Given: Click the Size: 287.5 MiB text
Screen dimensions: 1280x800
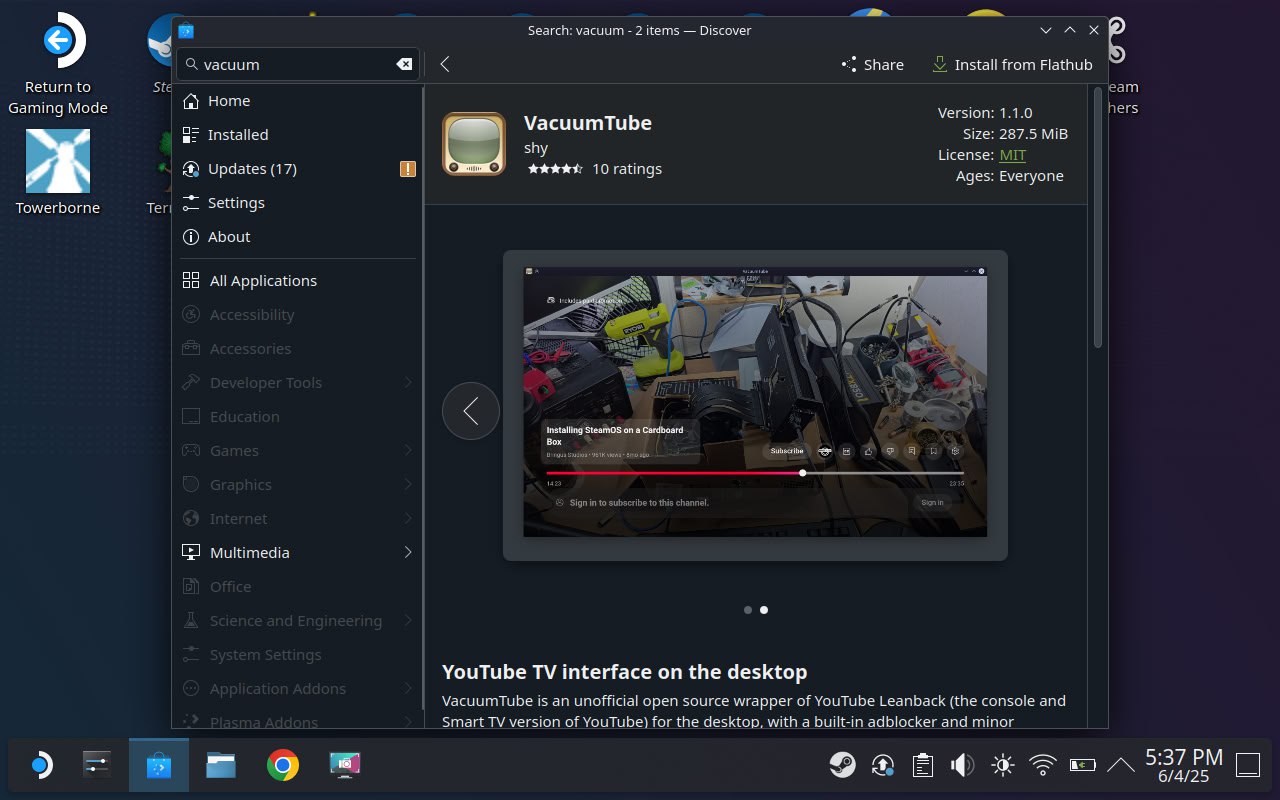Looking at the screenshot, I should pos(1016,134).
